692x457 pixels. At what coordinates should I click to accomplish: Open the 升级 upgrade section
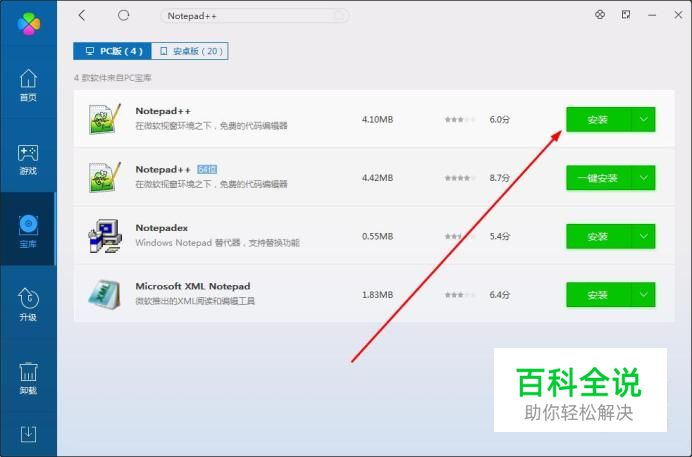(28, 304)
